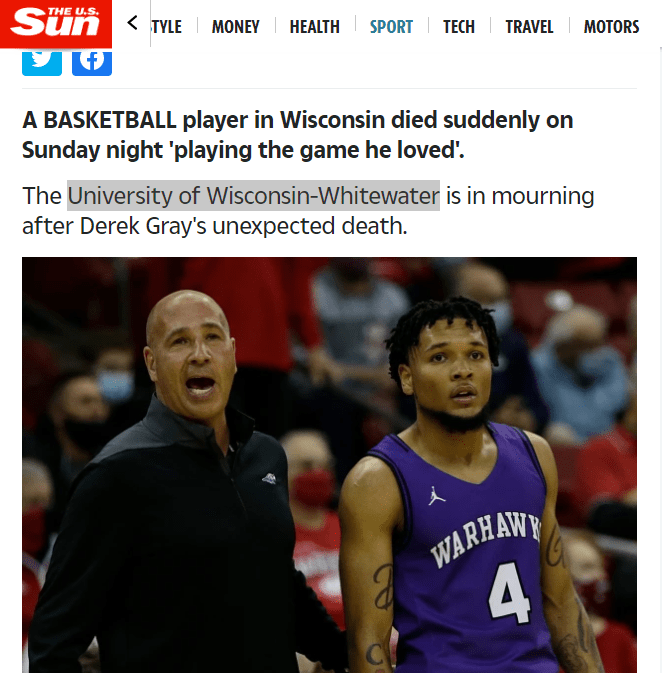
Task: Share the article on Twitter
Action: pyautogui.click(x=42, y=62)
